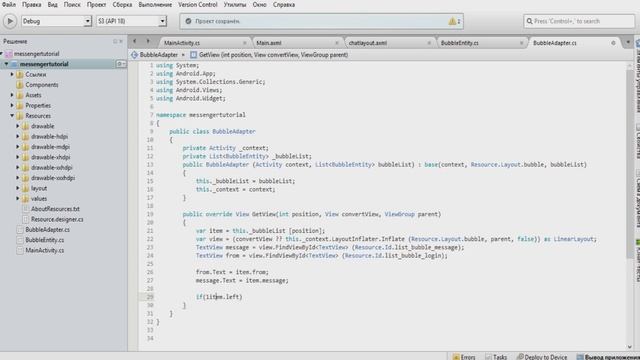Viewport: 640px width, 360px height.
Task: Open the Вид menu
Action: tap(52, 5)
